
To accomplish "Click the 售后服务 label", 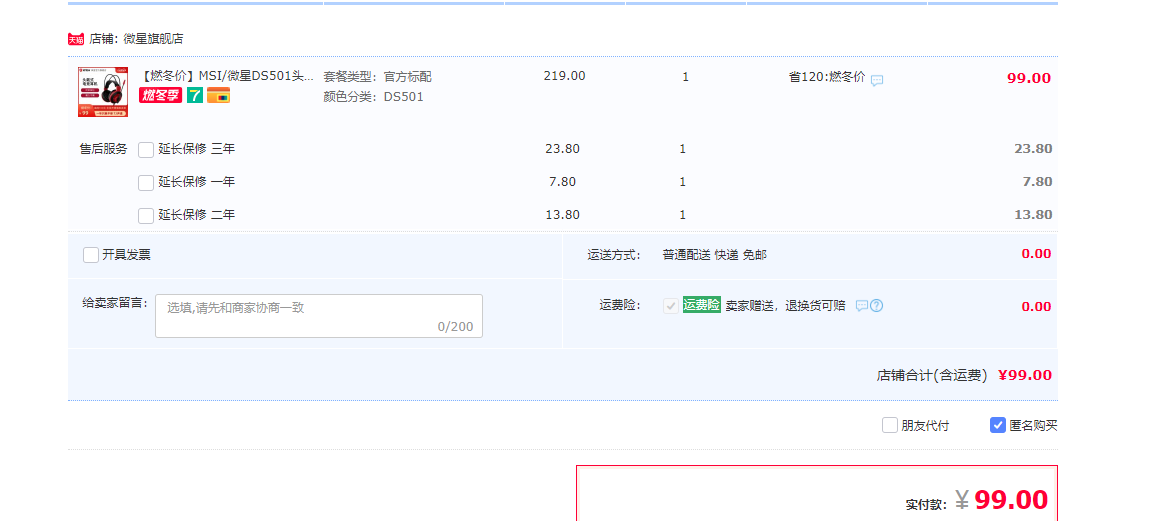I will coord(104,149).
